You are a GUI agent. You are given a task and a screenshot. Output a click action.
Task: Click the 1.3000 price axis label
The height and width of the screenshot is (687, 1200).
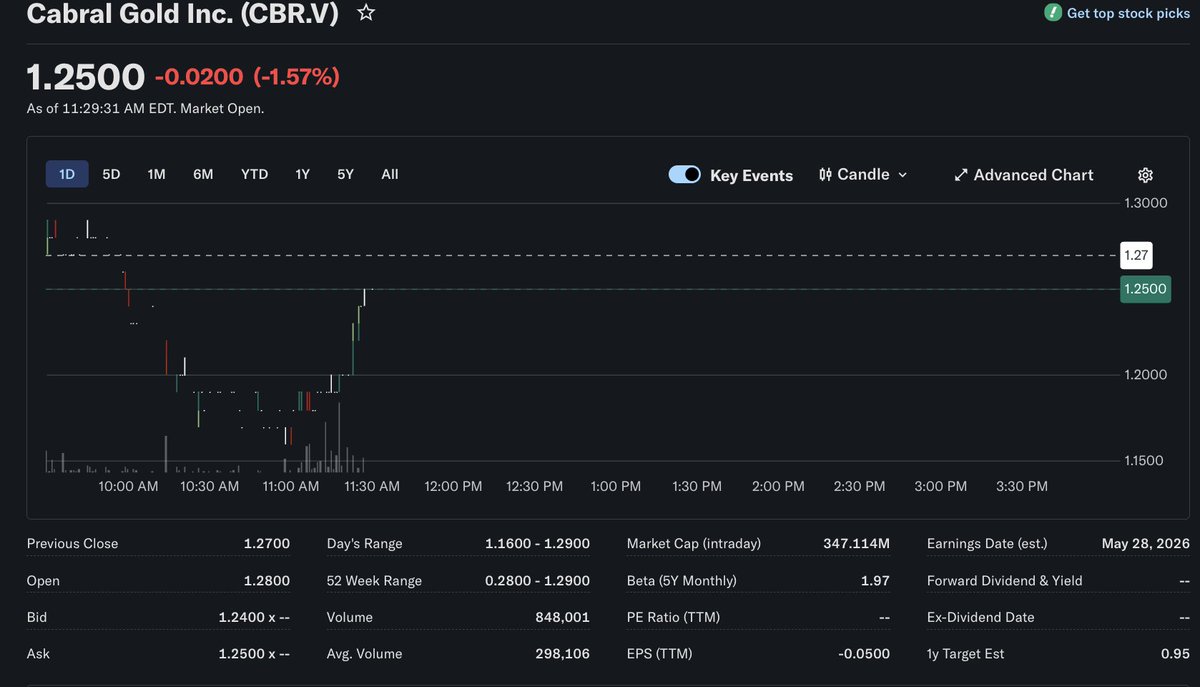pyautogui.click(x=1146, y=203)
